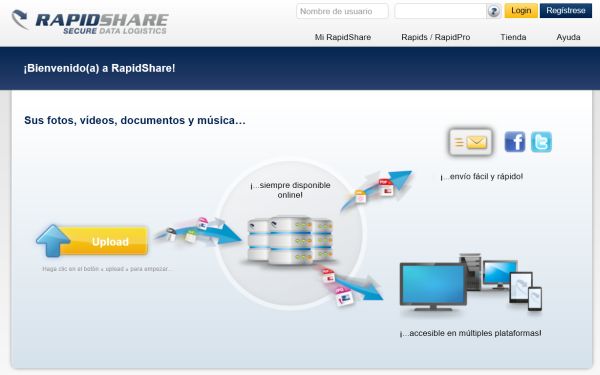
Task: Click the password input field
Action: pos(440,11)
